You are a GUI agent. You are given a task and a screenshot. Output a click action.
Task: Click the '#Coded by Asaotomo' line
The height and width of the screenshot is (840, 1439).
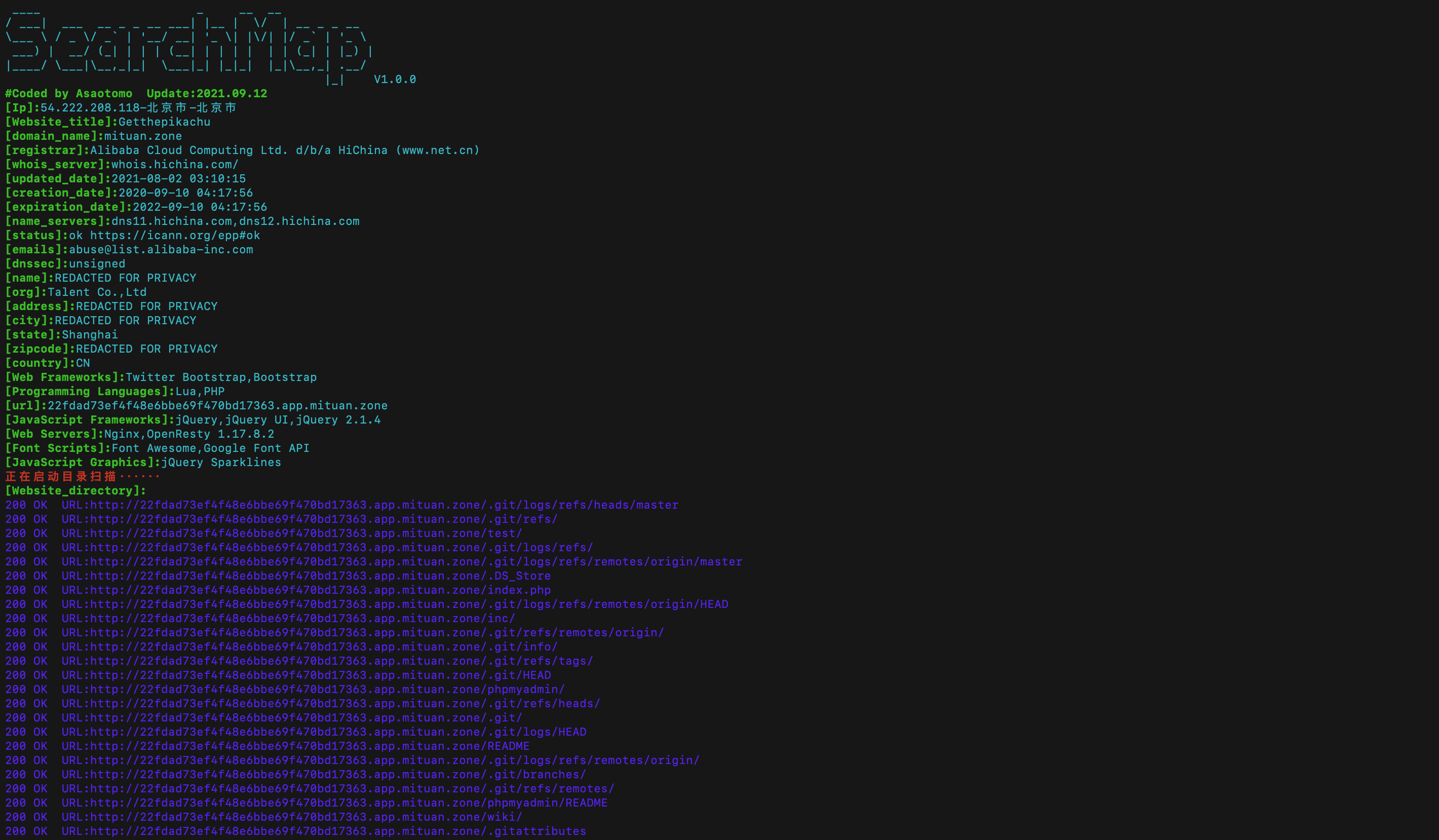pos(136,94)
